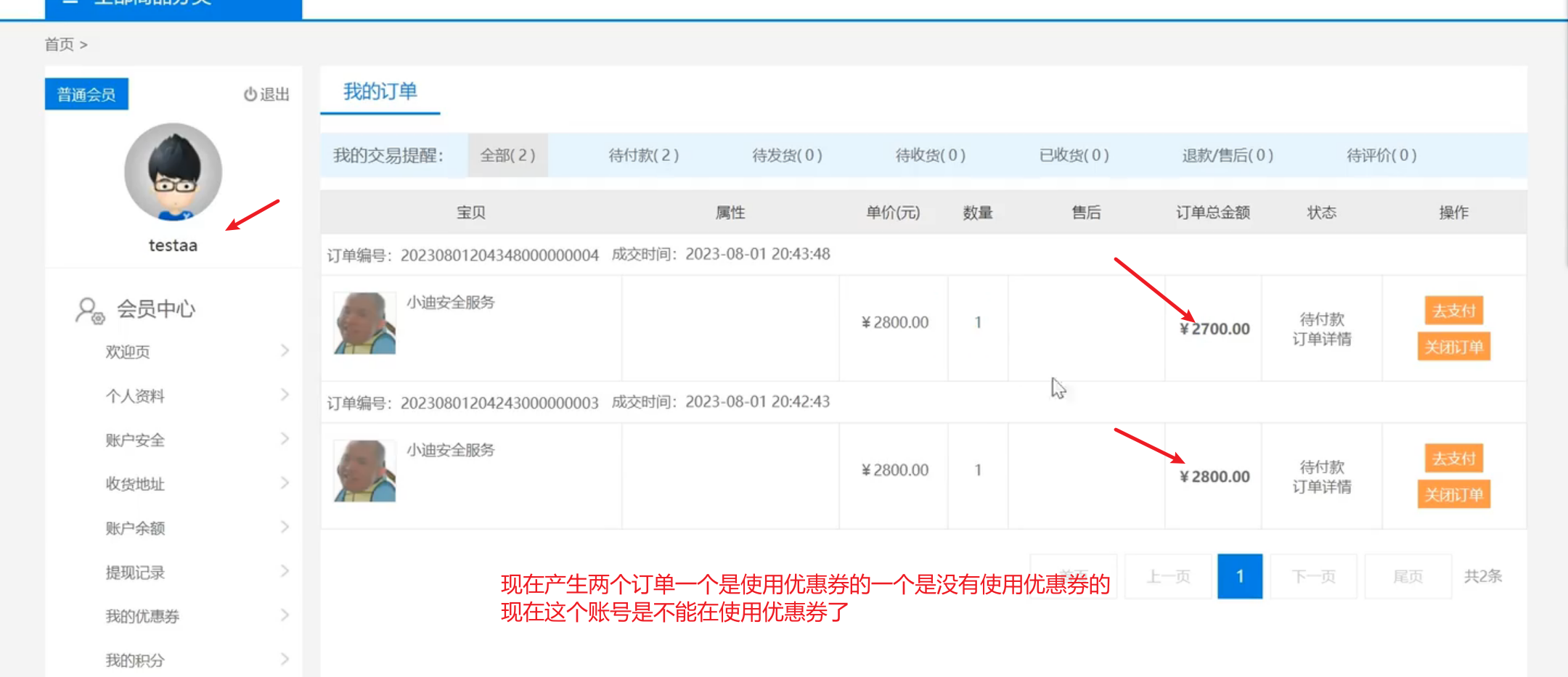
Task: Open first order's 小迪安全服务 product thumbnail
Action: point(364,323)
